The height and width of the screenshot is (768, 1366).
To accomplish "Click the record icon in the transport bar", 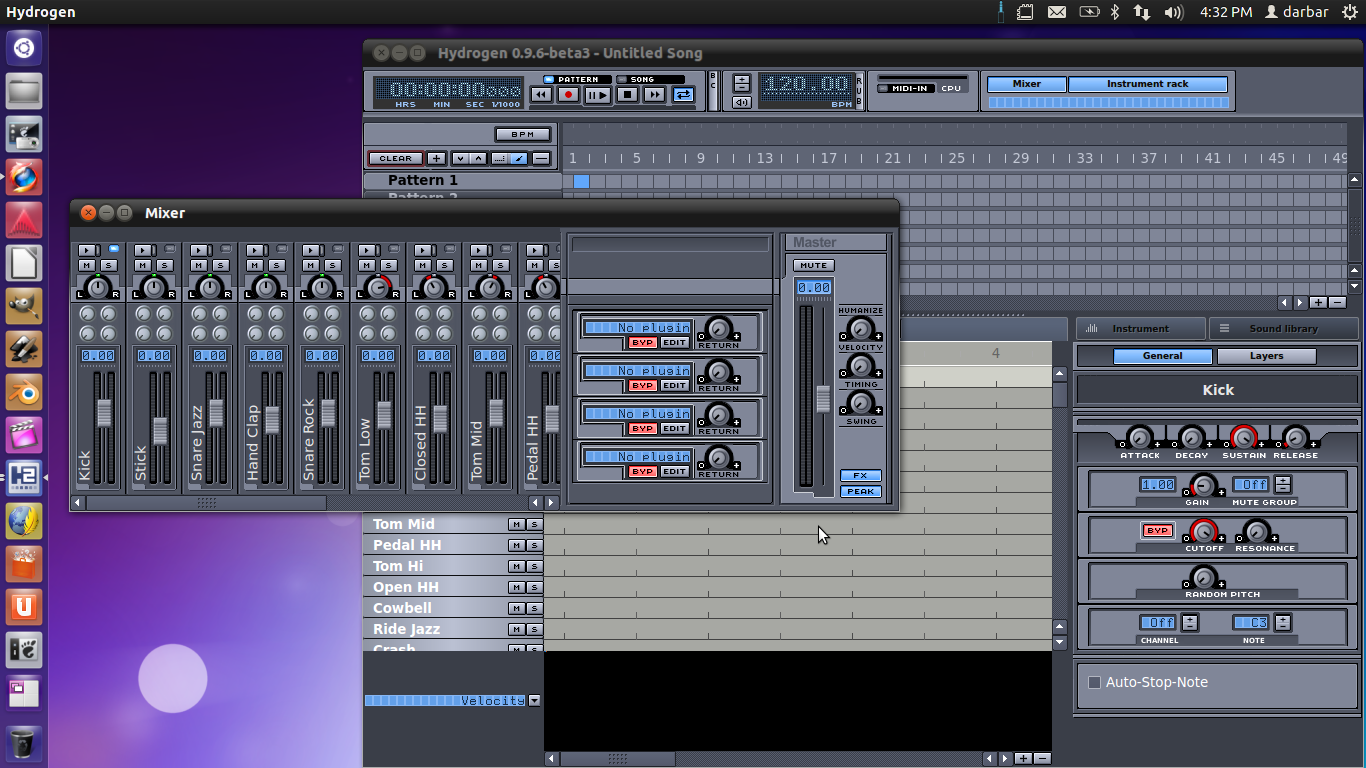I will 569,95.
